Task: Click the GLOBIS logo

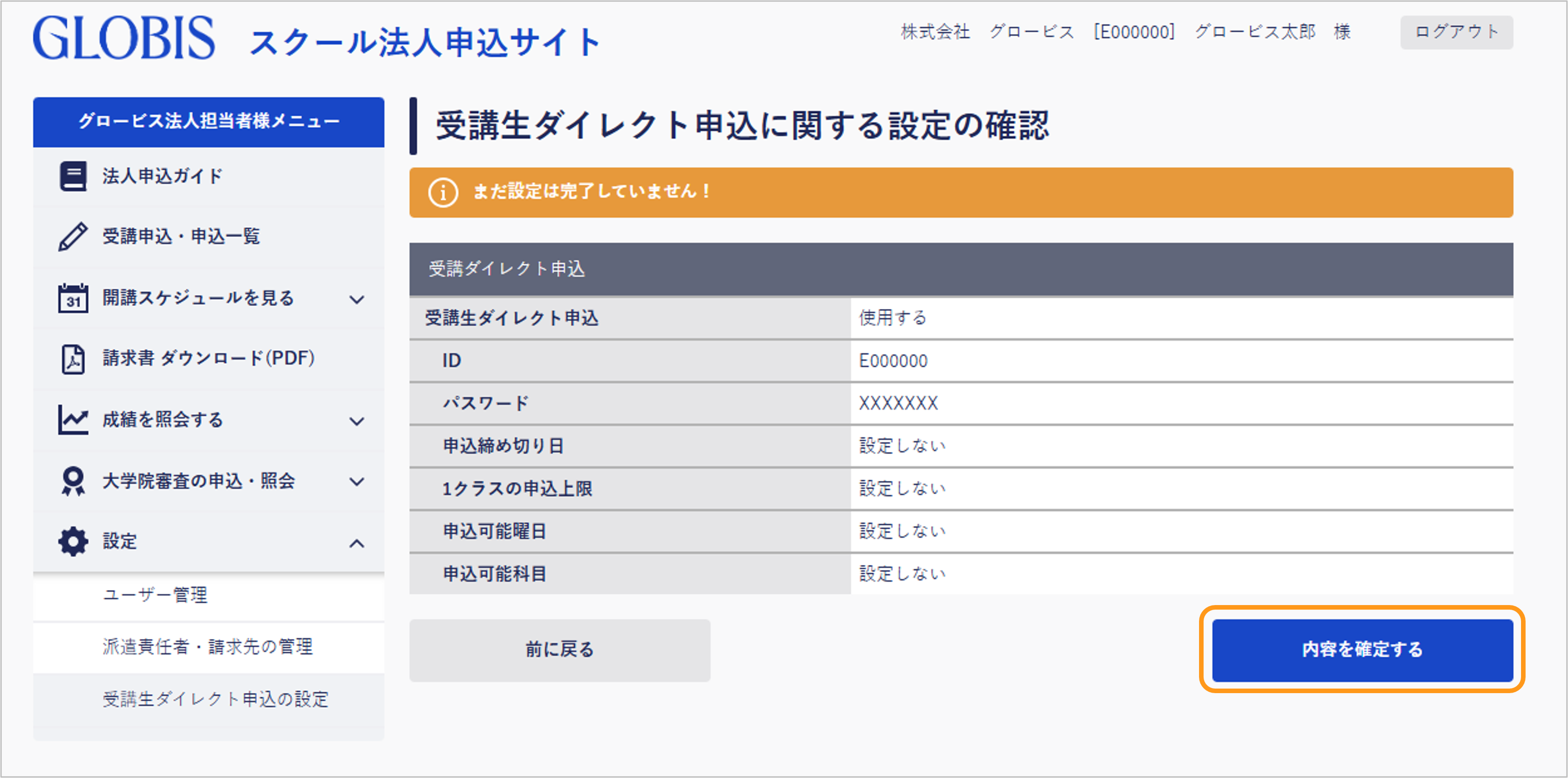Action: (124, 38)
